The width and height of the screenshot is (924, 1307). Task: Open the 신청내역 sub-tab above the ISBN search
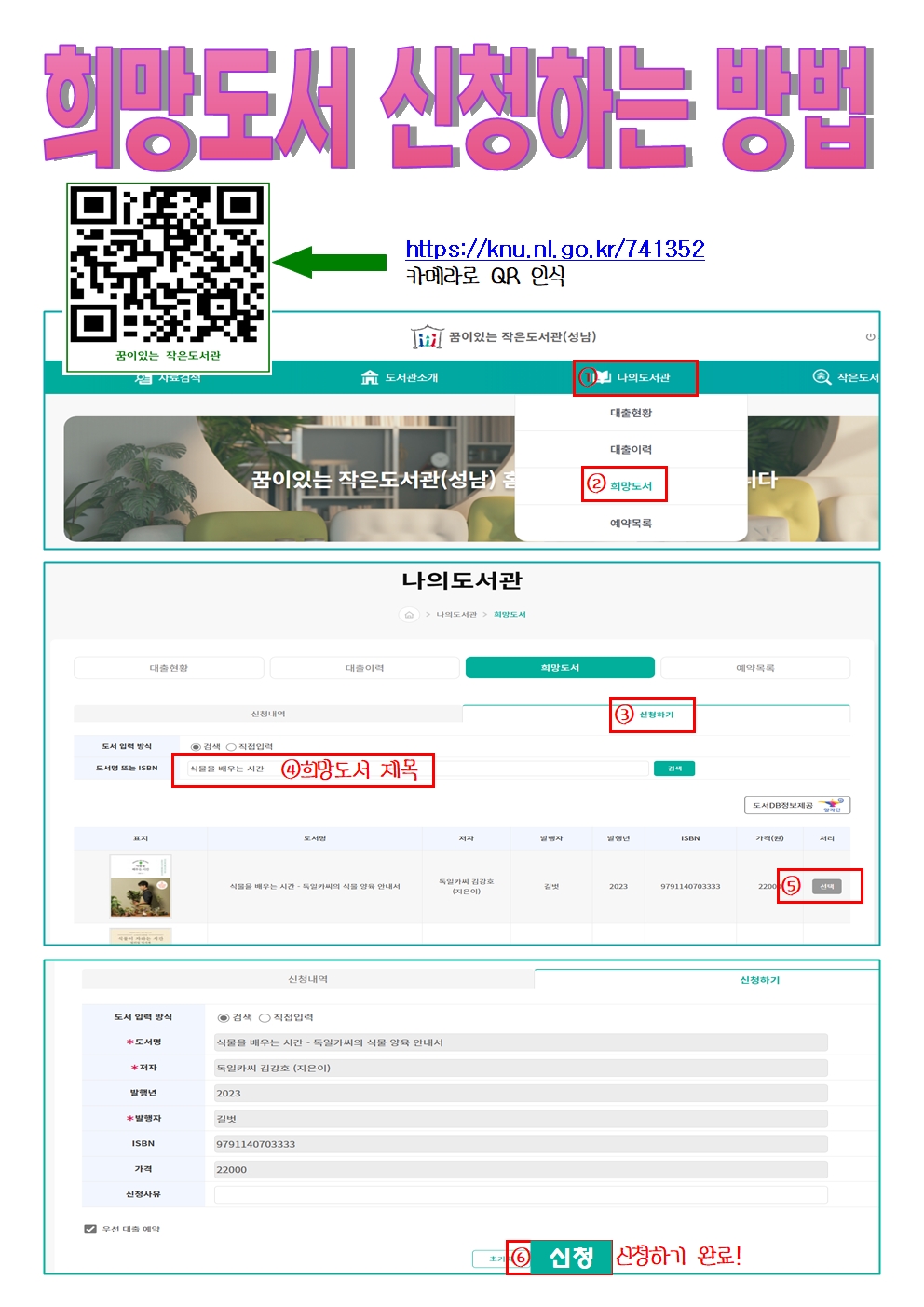[x=268, y=714]
